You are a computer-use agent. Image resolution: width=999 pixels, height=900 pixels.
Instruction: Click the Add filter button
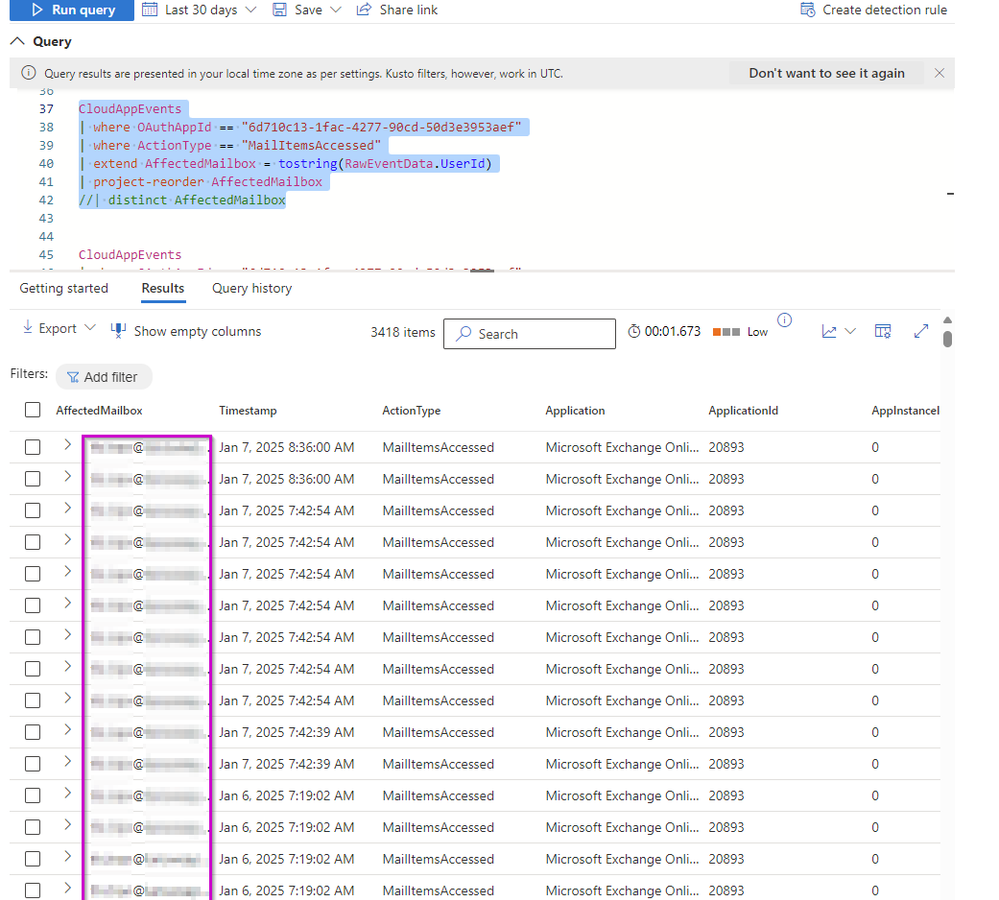coord(104,376)
